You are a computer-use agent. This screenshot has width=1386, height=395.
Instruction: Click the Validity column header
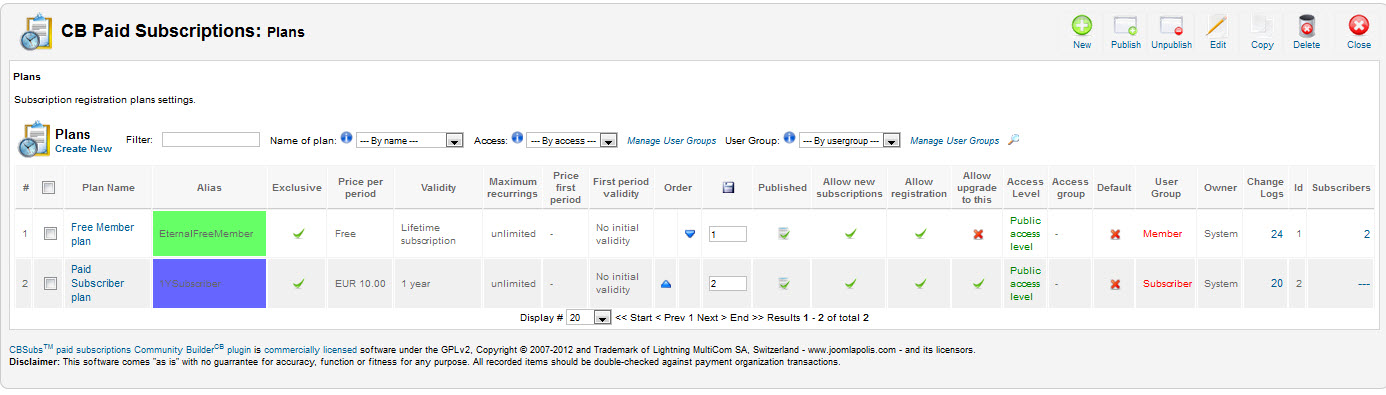pos(438,188)
